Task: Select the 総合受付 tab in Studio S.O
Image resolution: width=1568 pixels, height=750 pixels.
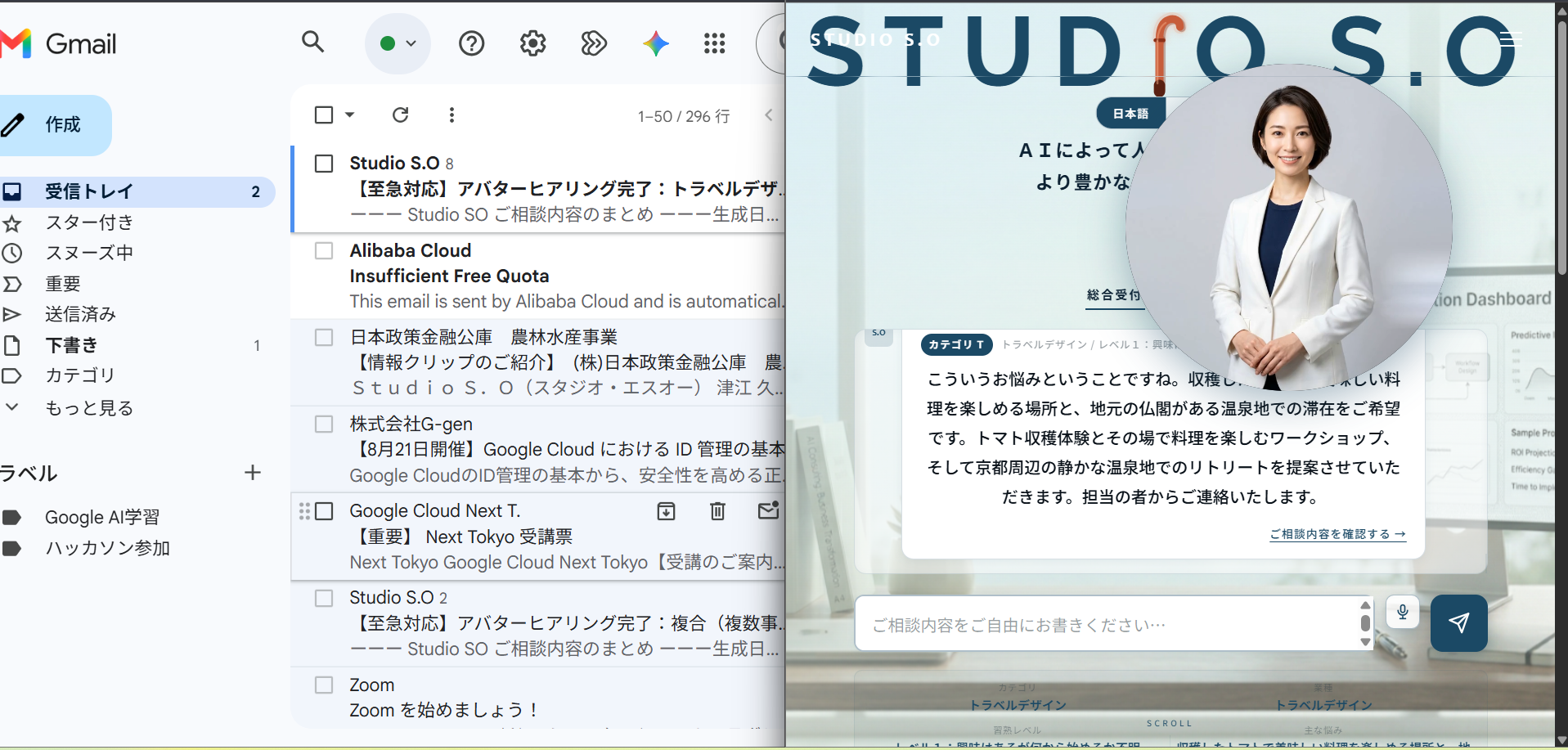Action: (x=1113, y=295)
